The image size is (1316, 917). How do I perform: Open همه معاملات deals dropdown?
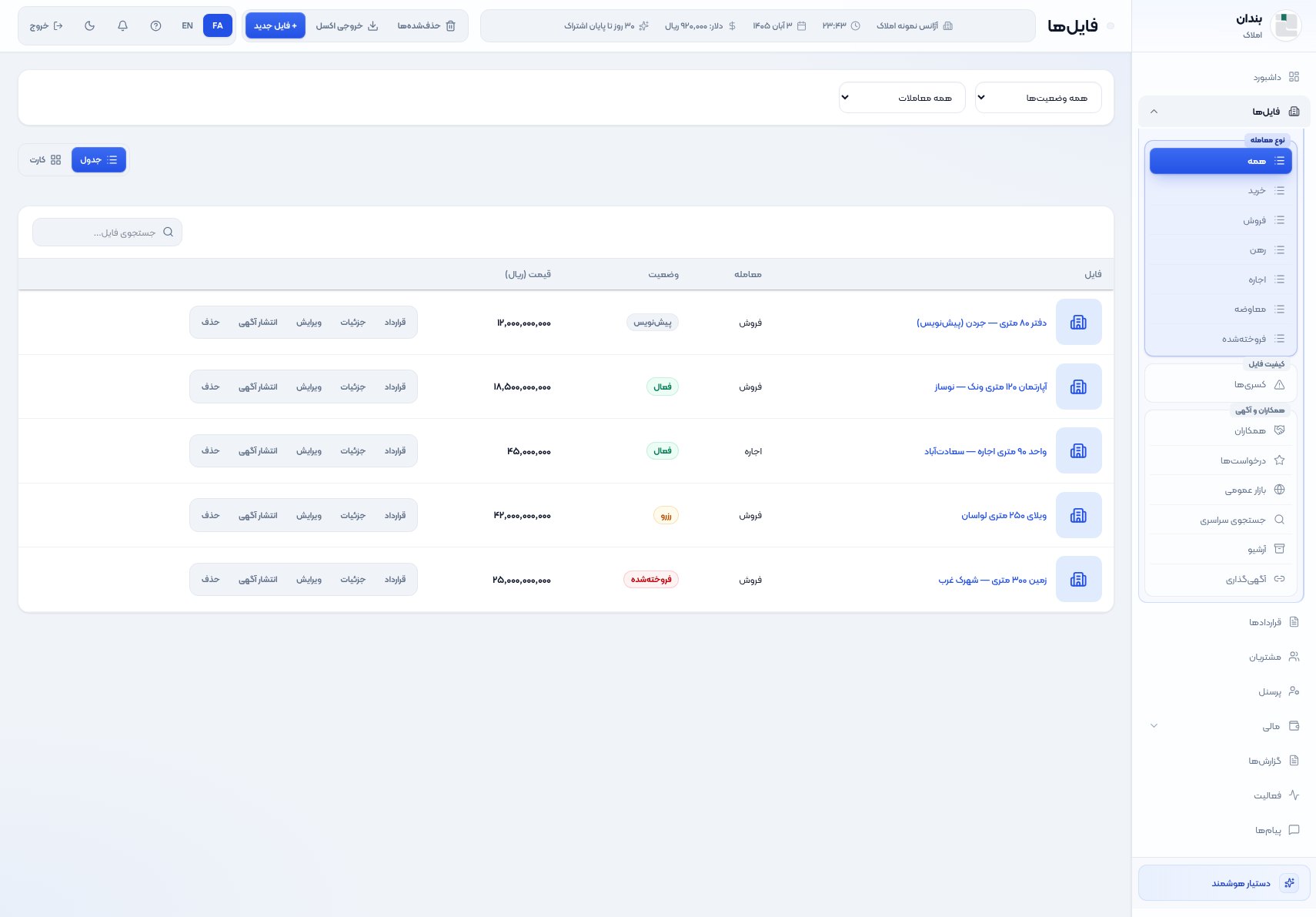[901, 98]
